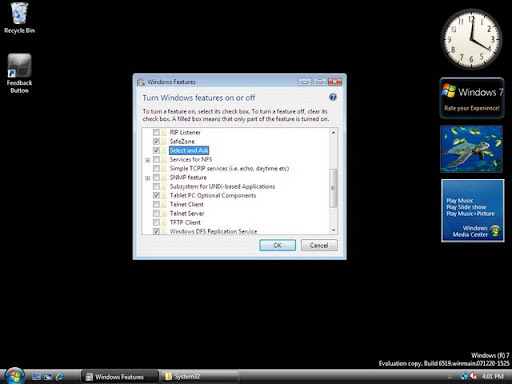Open the Feedback Button desktop shortcut
Image resolution: width=512 pixels, height=384 pixels.
[19, 73]
